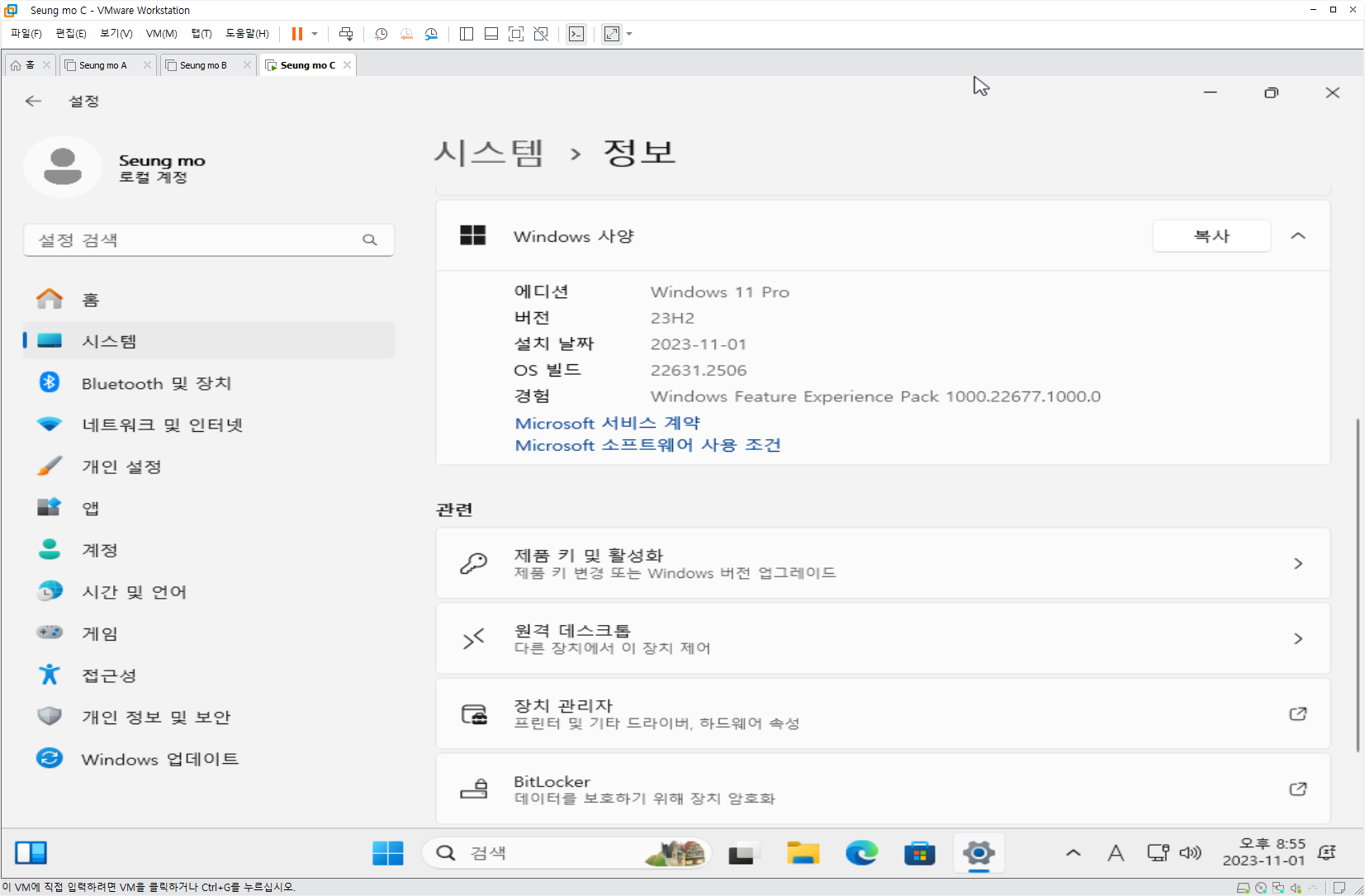The width and height of the screenshot is (1365, 896).
Task: Open 홈 in the settings sidebar
Action: click(209, 299)
